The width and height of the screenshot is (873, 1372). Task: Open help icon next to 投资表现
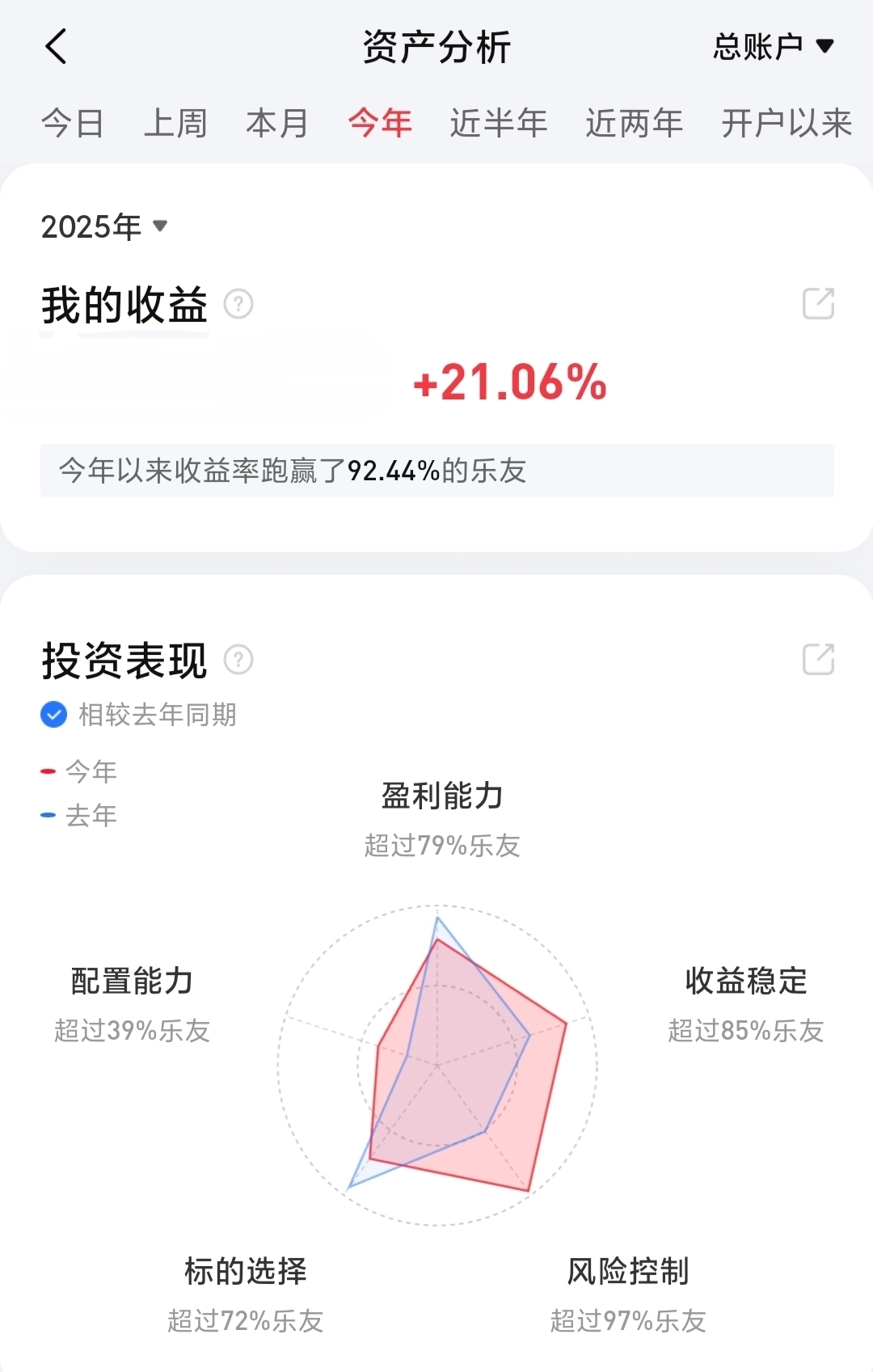click(x=238, y=660)
